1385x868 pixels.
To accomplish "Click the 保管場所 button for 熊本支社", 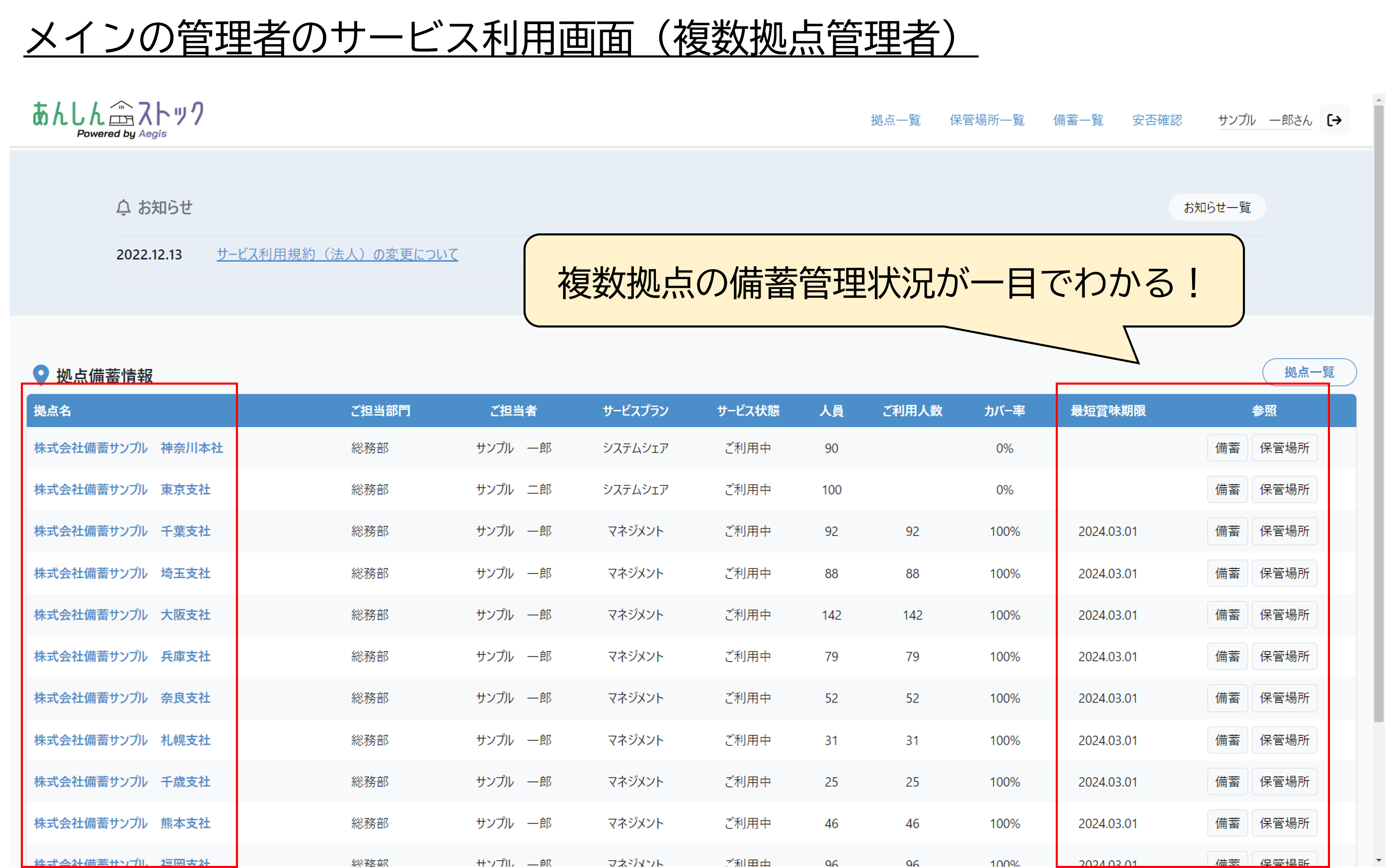I will (x=1284, y=823).
